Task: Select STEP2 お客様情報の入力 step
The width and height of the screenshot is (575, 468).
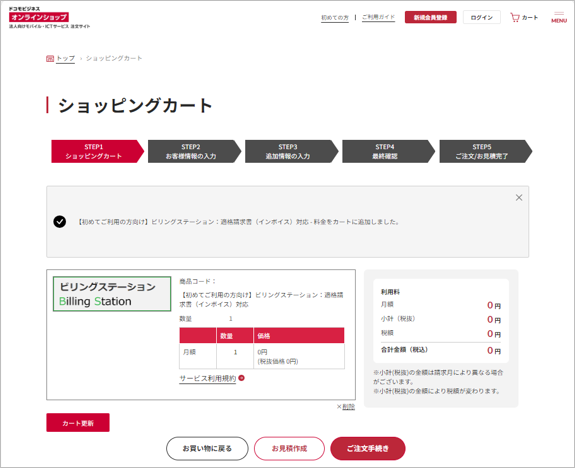Action: coord(194,151)
